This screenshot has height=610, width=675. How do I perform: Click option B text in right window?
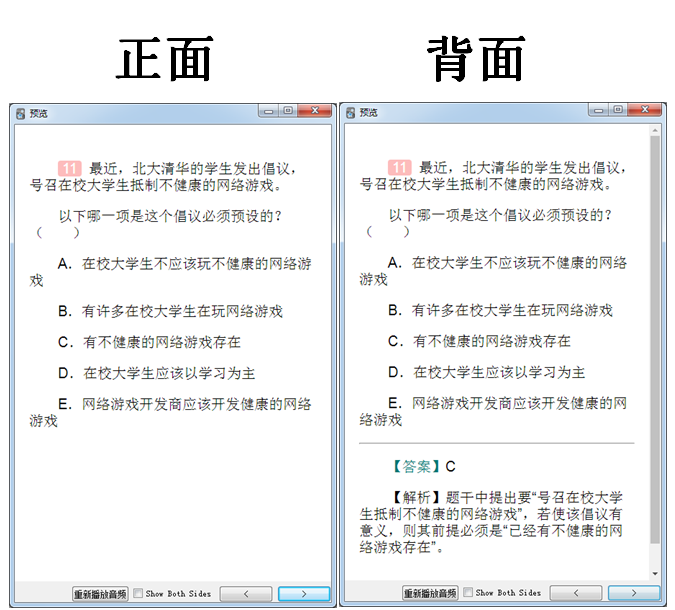coord(500,310)
